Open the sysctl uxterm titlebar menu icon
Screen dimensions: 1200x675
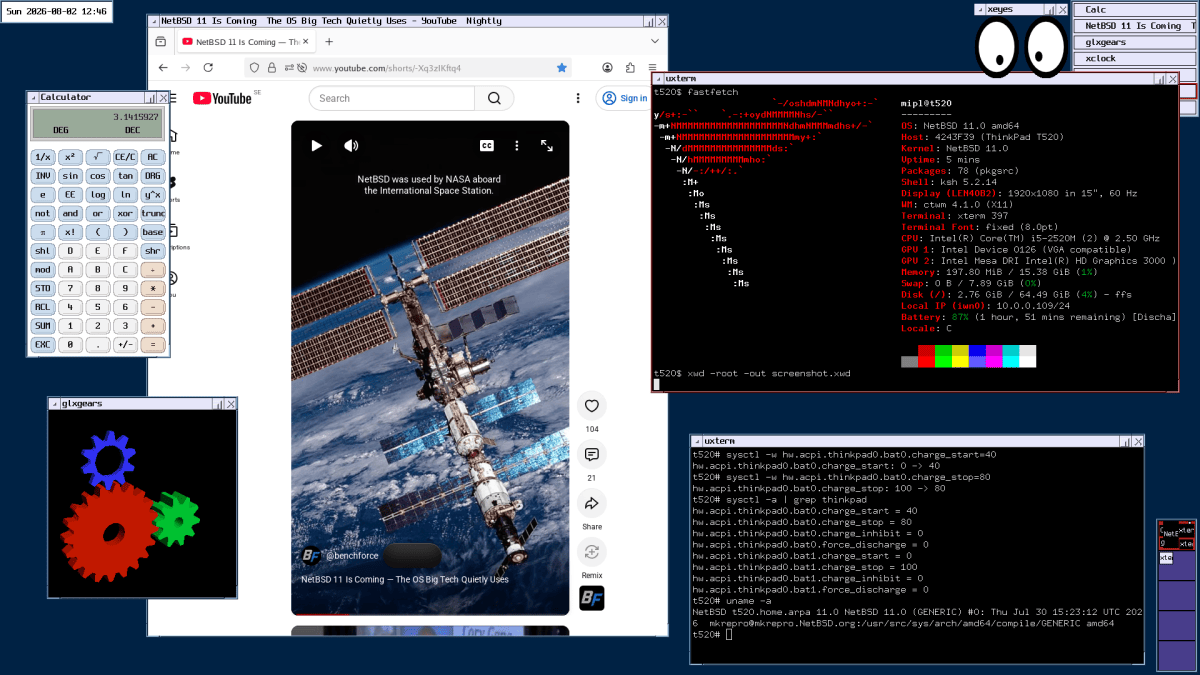click(x=697, y=441)
